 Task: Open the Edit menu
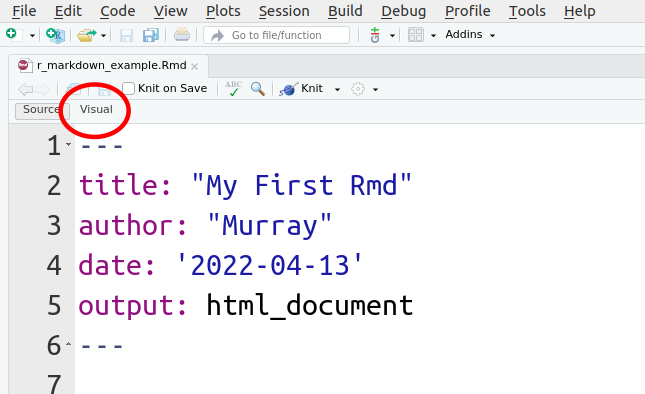pyautogui.click(x=68, y=11)
